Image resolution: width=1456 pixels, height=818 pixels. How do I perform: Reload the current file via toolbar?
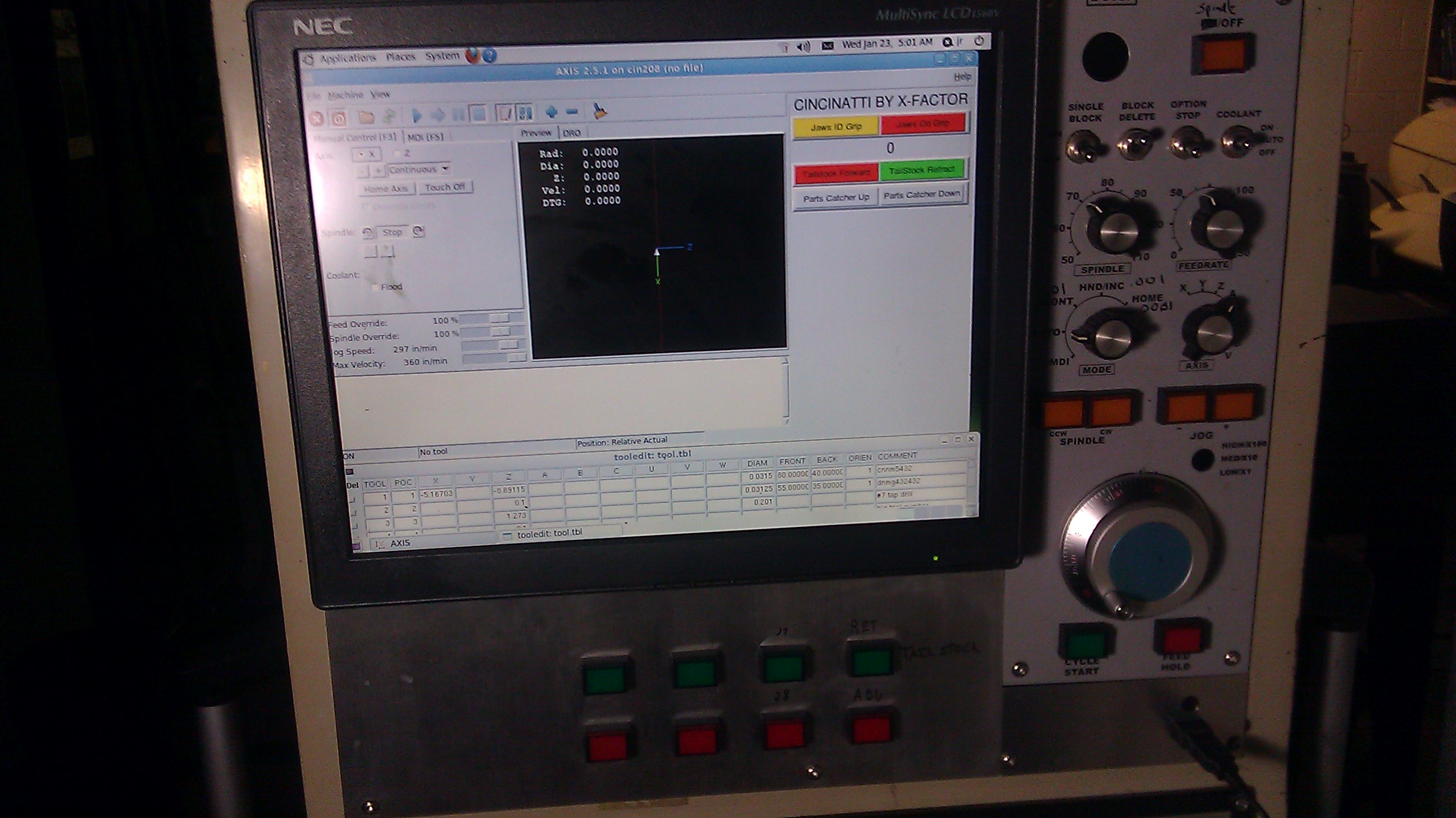(x=389, y=116)
